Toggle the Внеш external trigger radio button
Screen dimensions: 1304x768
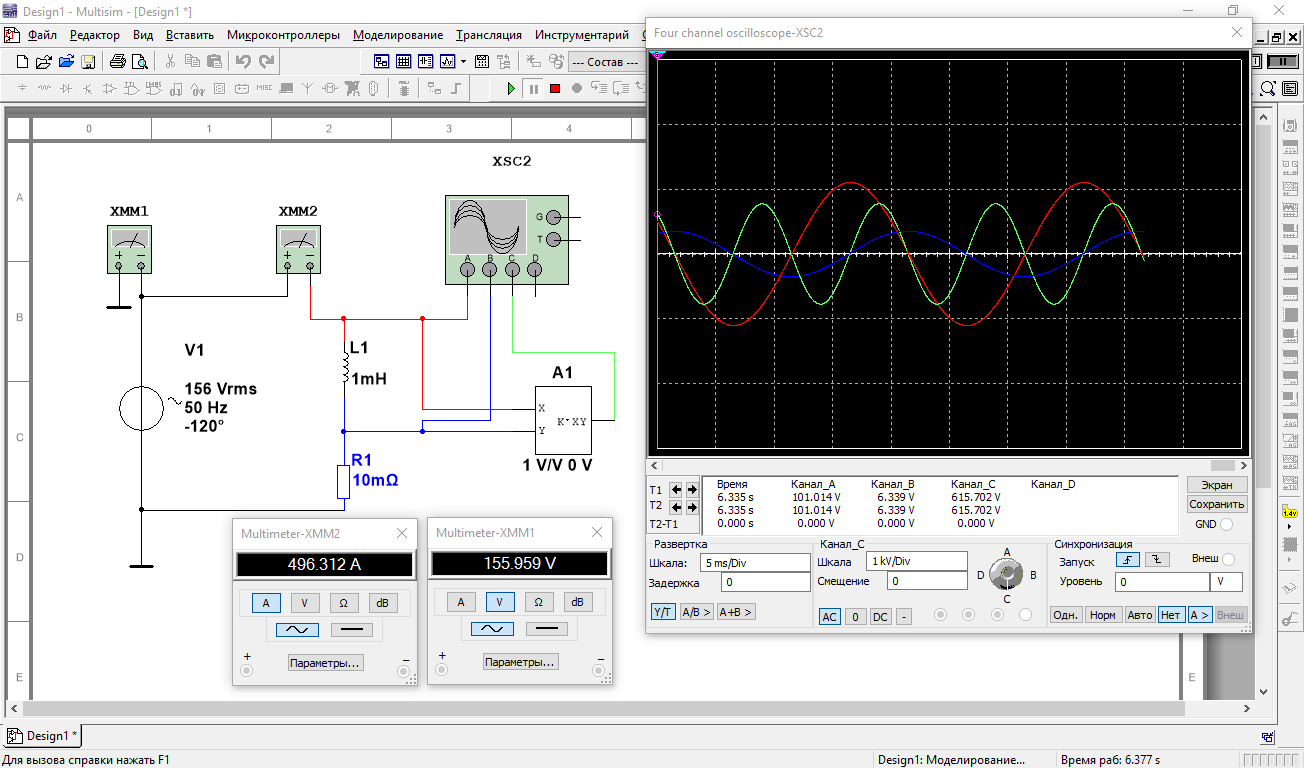pyautogui.click(x=1229, y=559)
